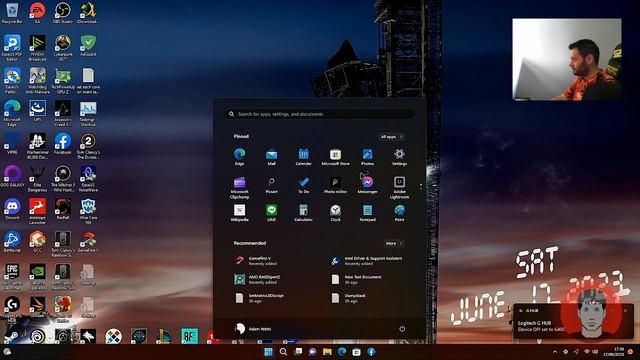Select the Ubisoft Connect desktop shortcut

click(37, 336)
